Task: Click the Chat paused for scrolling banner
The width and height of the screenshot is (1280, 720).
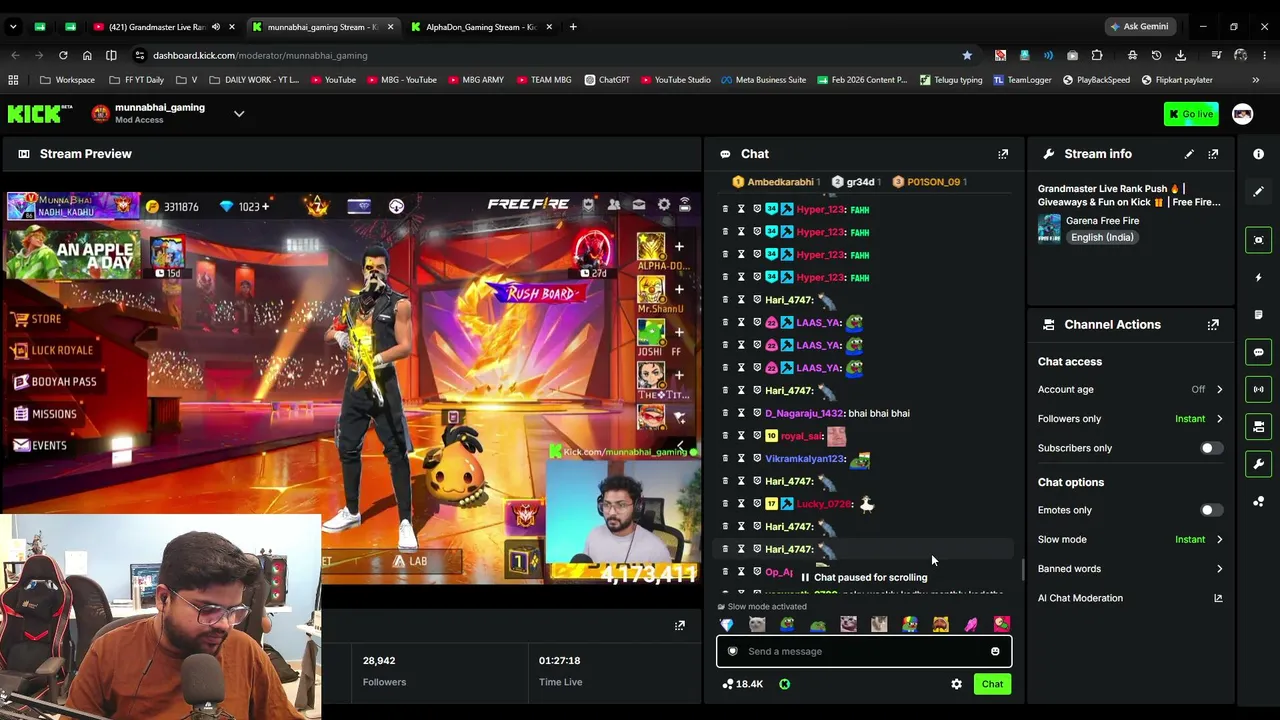Action: point(864,578)
